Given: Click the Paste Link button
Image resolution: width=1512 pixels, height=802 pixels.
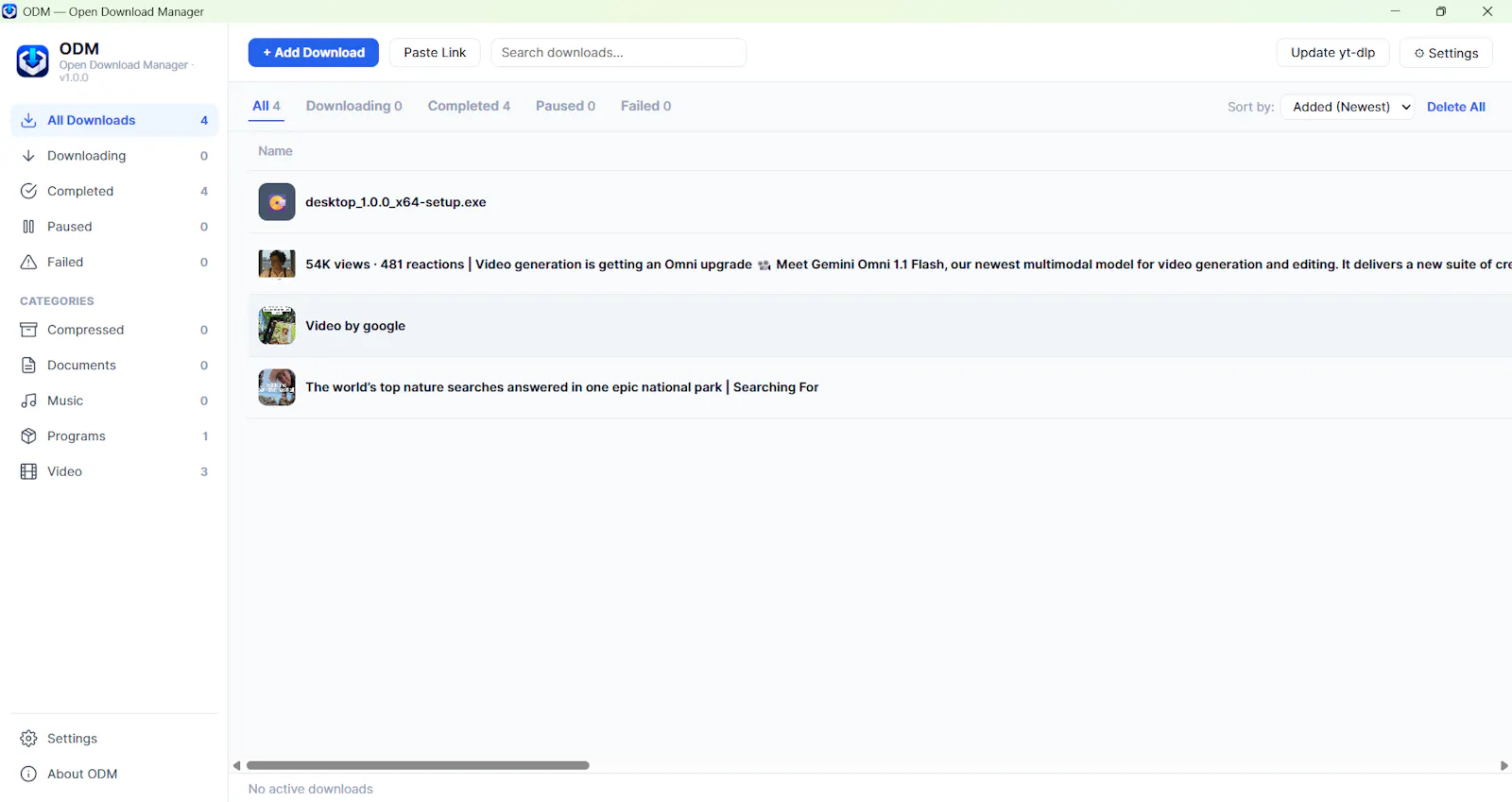Looking at the screenshot, I should [x=435, y=53].
